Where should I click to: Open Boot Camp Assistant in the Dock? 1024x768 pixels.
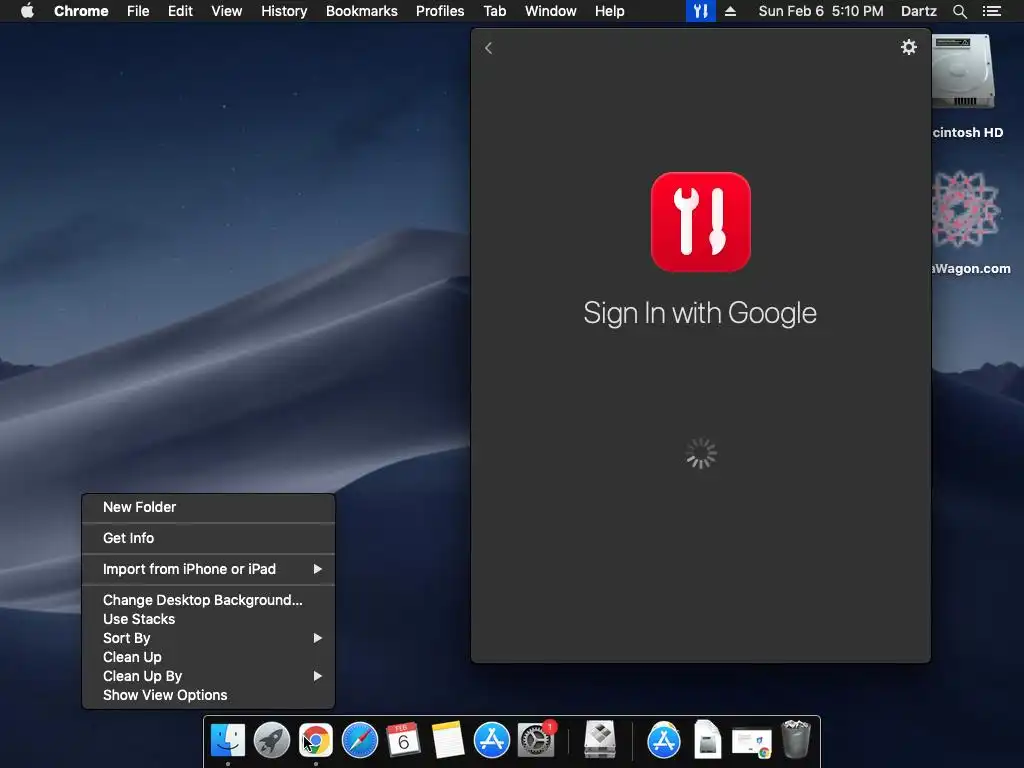(x=600, y=740)
